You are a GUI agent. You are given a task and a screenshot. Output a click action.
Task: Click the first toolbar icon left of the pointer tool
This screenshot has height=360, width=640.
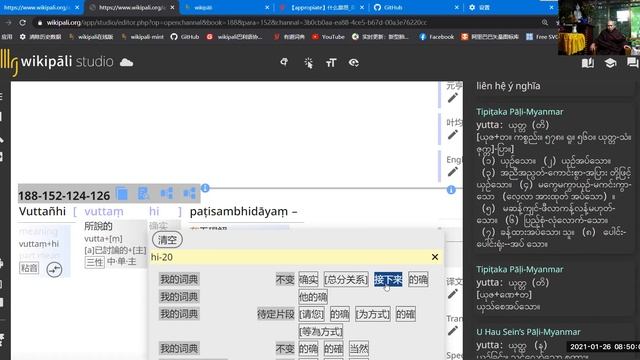(284, 62)
